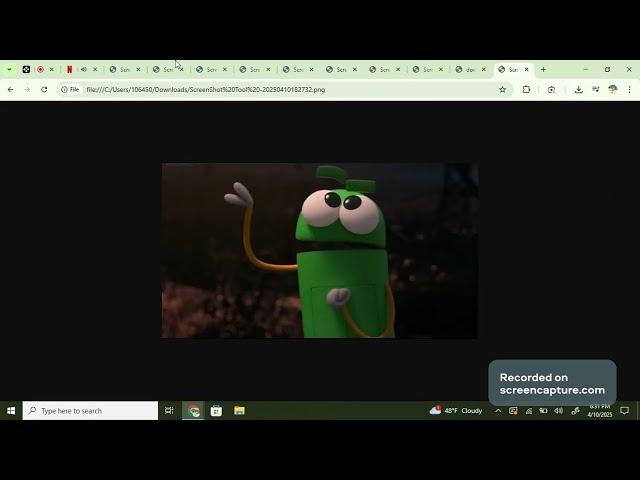Image resolution: width=640 pixels, height=480 pixels.
Task: Open Task View on taskbar
Action: click(169, 411)
